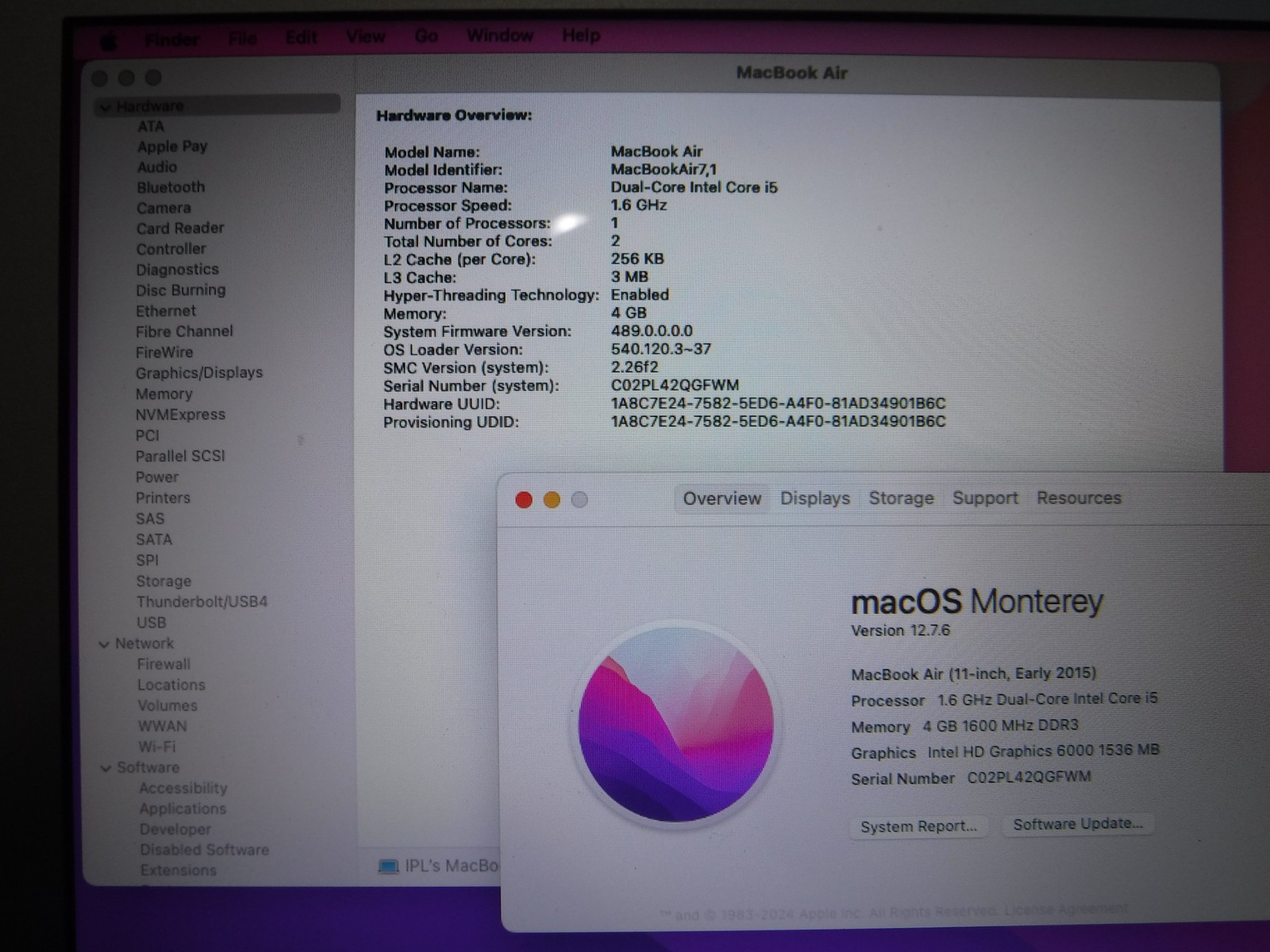Select Storage in the Hardware sidebar list

tap(164, 582)
